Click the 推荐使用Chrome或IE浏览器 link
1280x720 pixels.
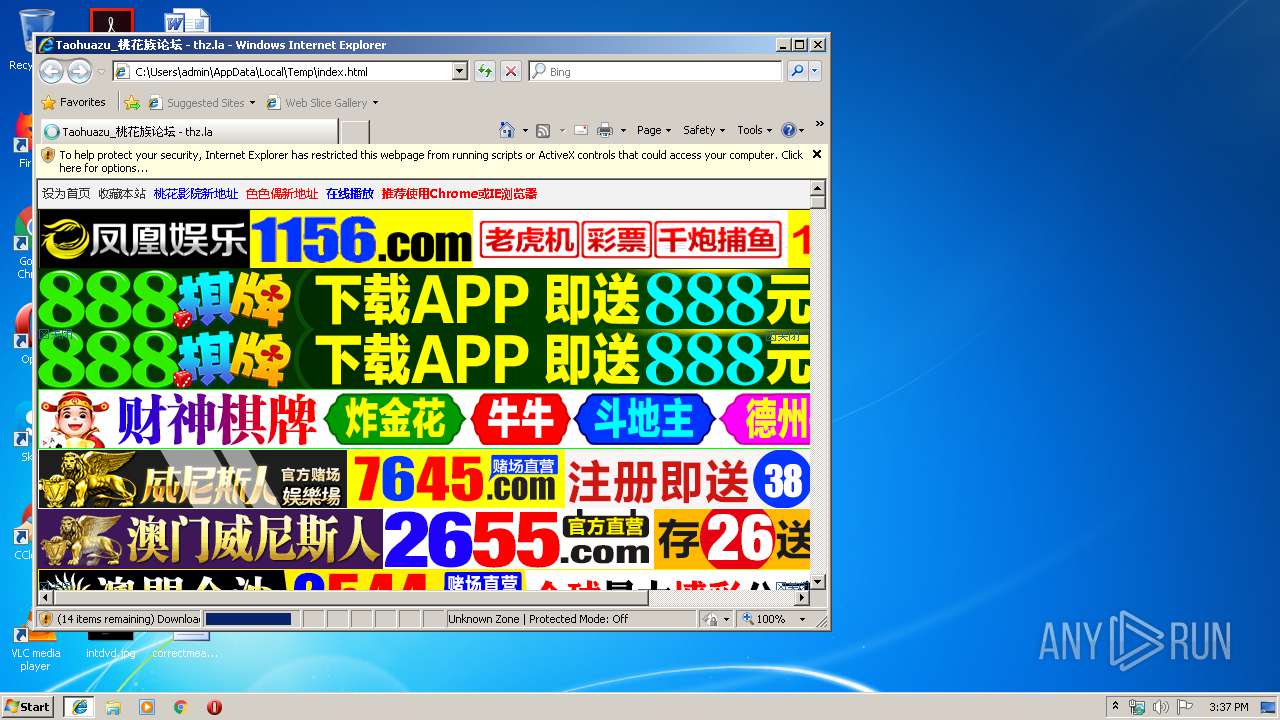[459, 194]
